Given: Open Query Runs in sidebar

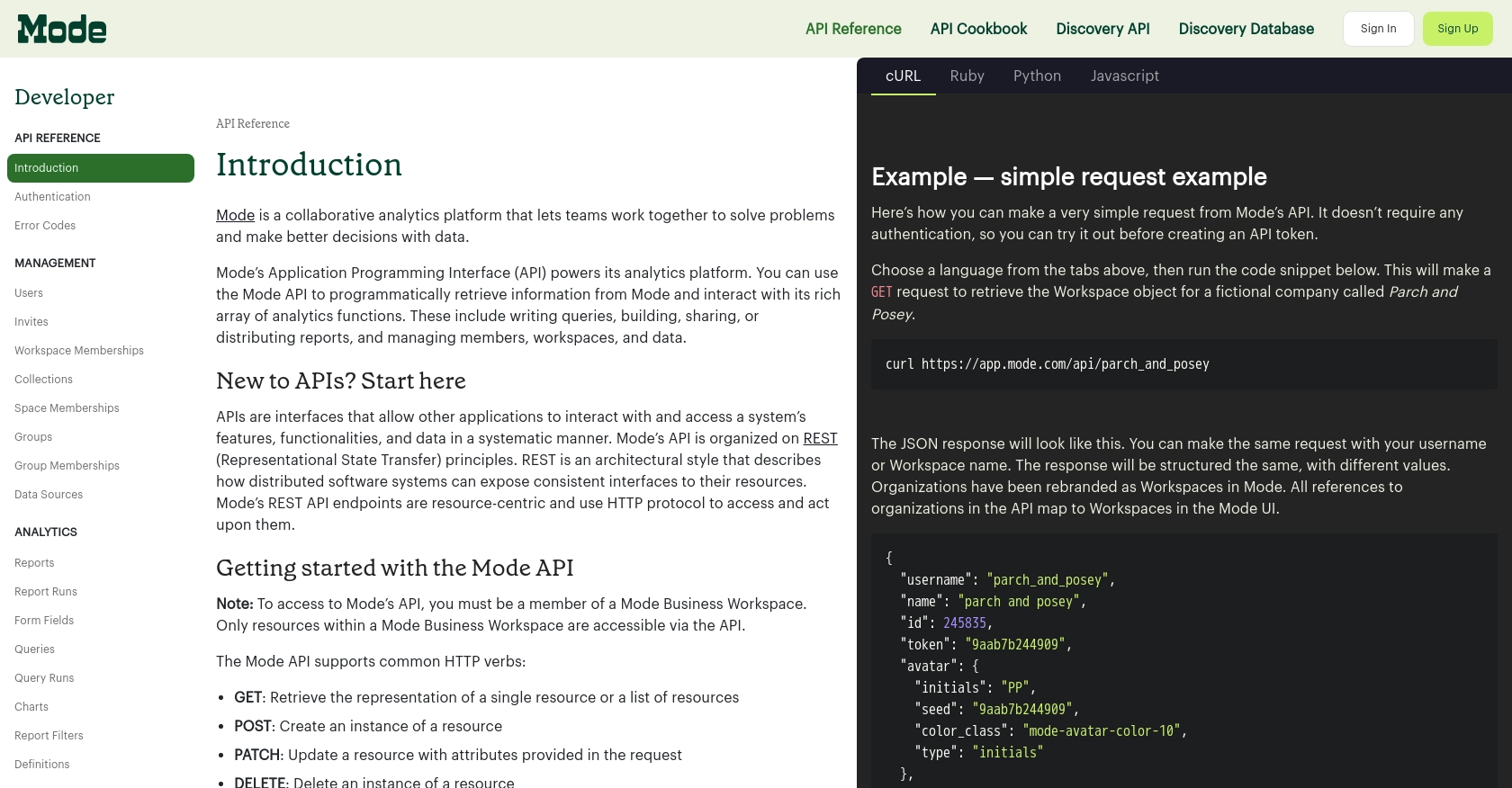Looking at the screenshot, I should point(44,678).
